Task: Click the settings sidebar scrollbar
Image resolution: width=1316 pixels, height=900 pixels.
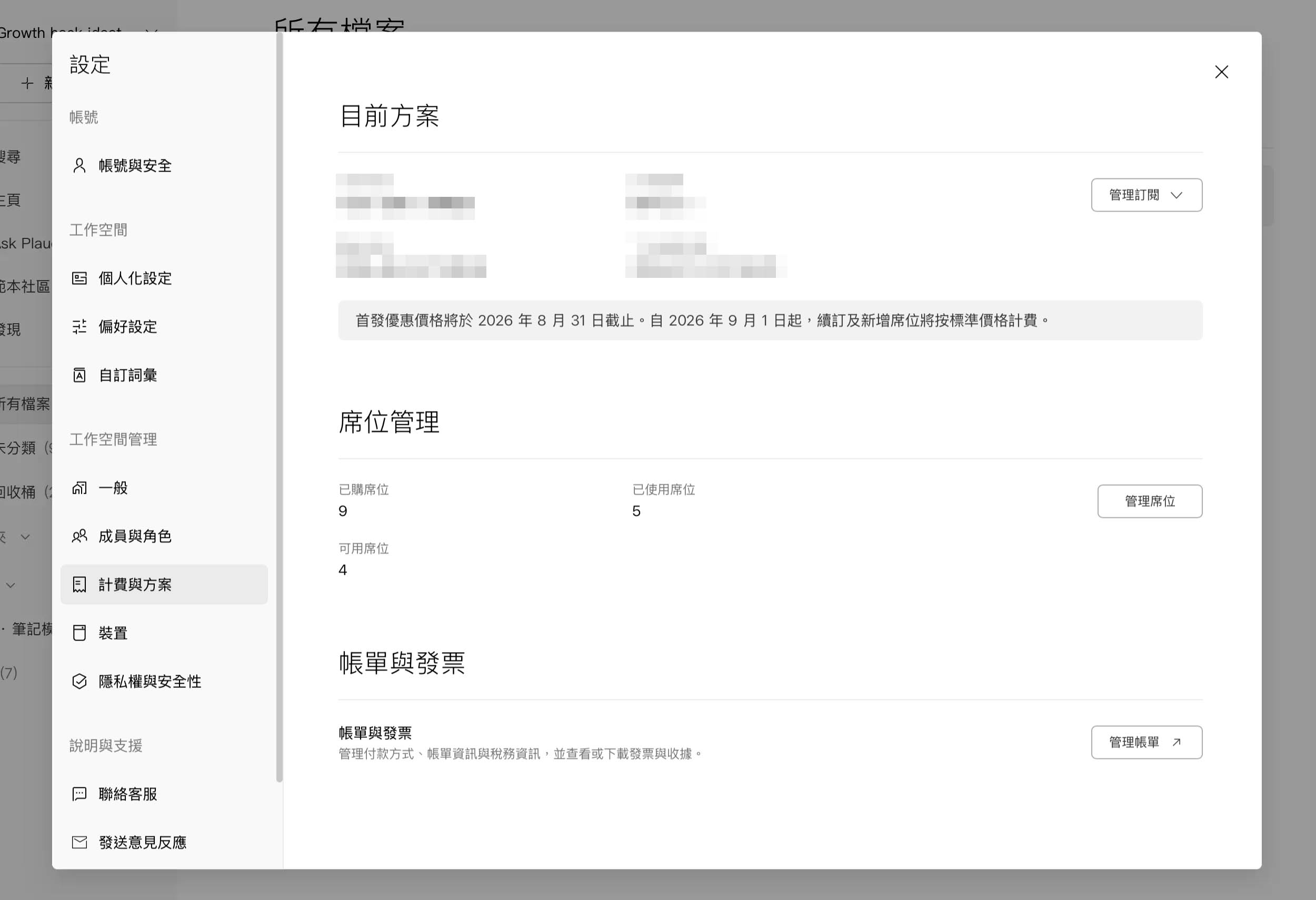Action: pos(279,407)
